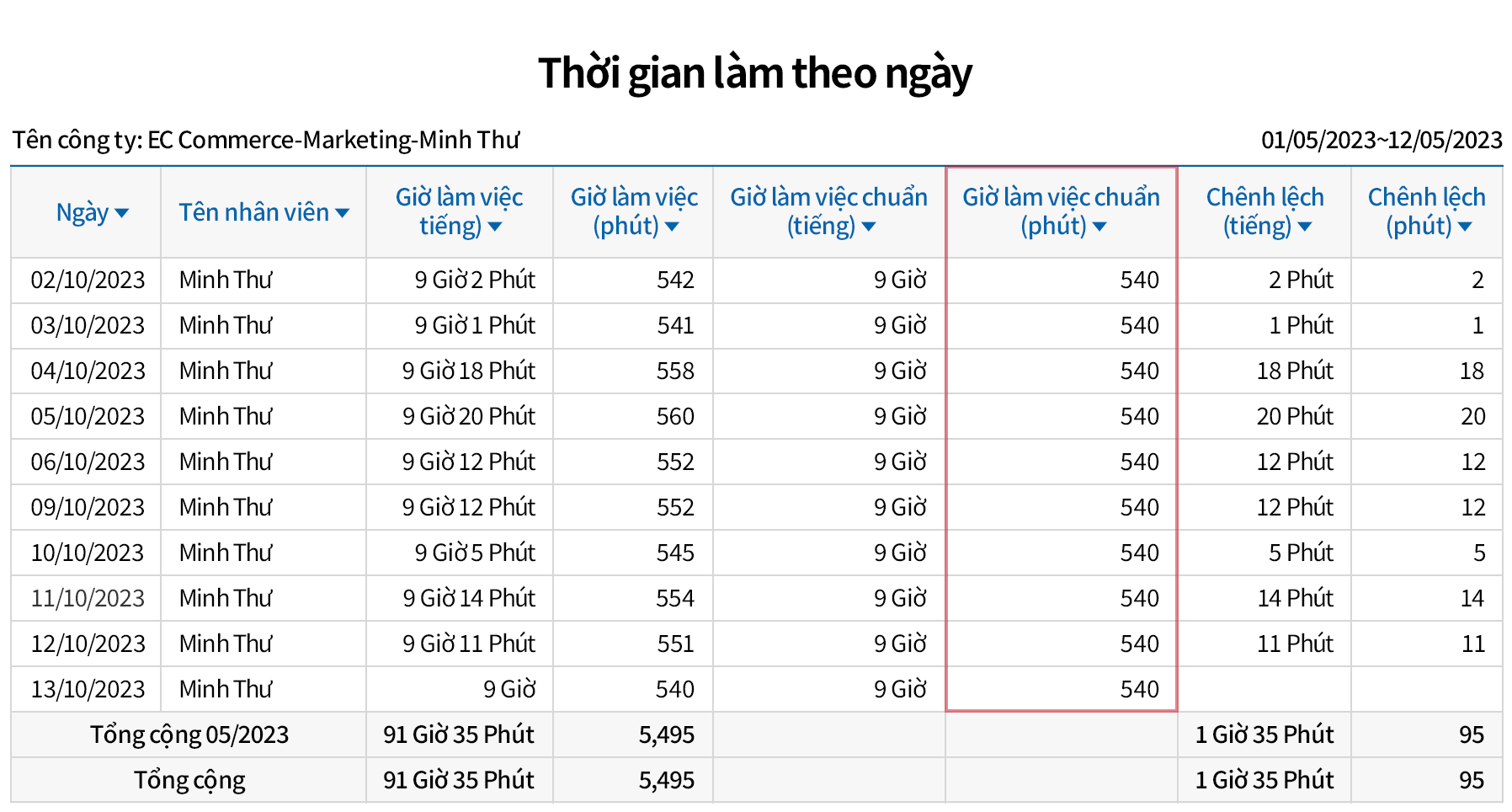Select the 9 Giờ 14 Phút cell
Viewport: 1512px width, 812px height.
click(469, 598)
